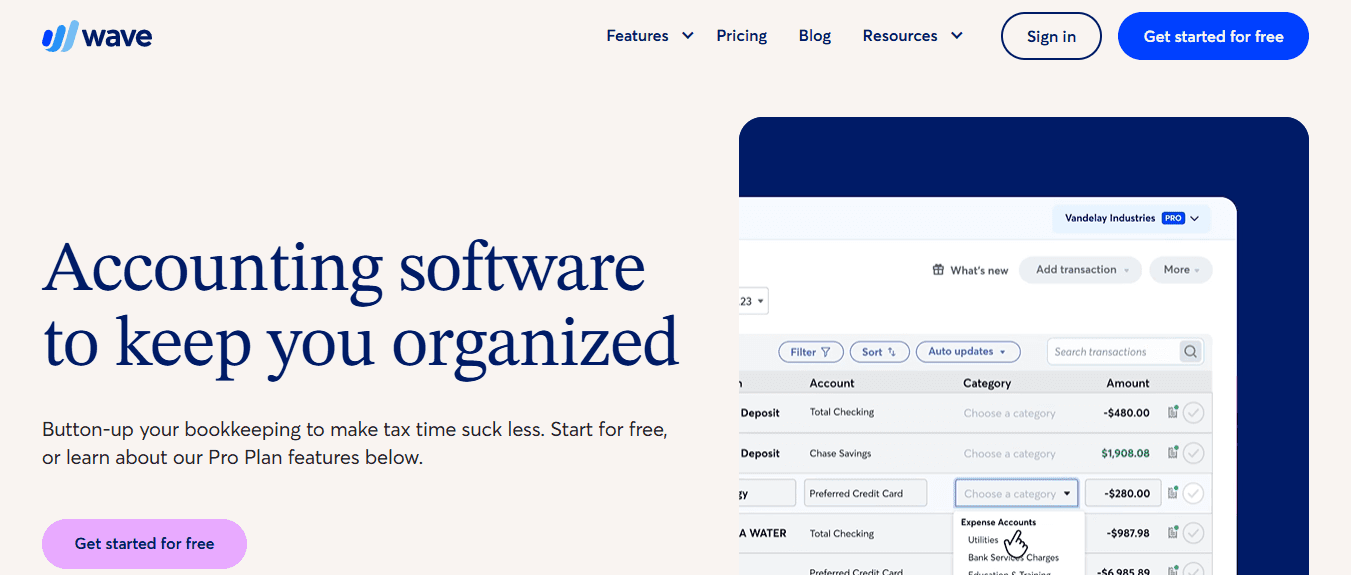The height and width of the screenshot is (575, 1351).
Task: Open the Add transaction dropdown
Action: pos(1081,270)
